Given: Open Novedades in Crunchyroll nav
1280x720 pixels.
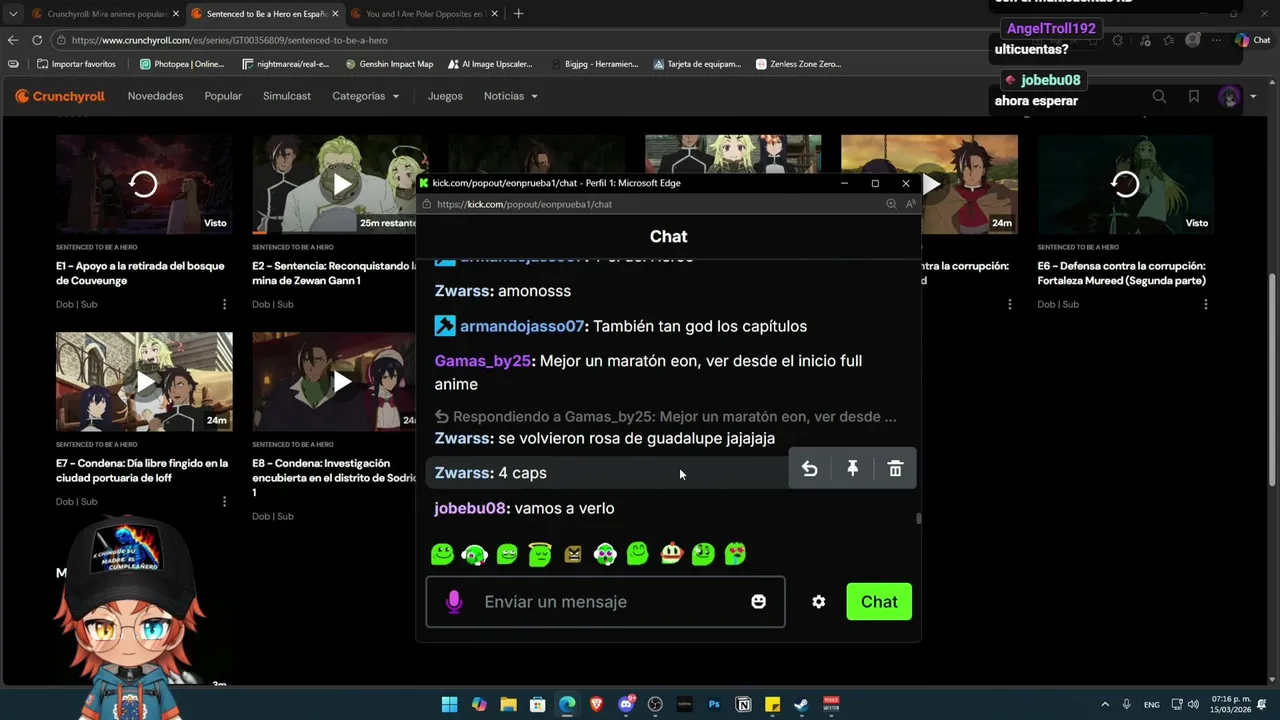Looking at the screenshot, I should 155,96.
